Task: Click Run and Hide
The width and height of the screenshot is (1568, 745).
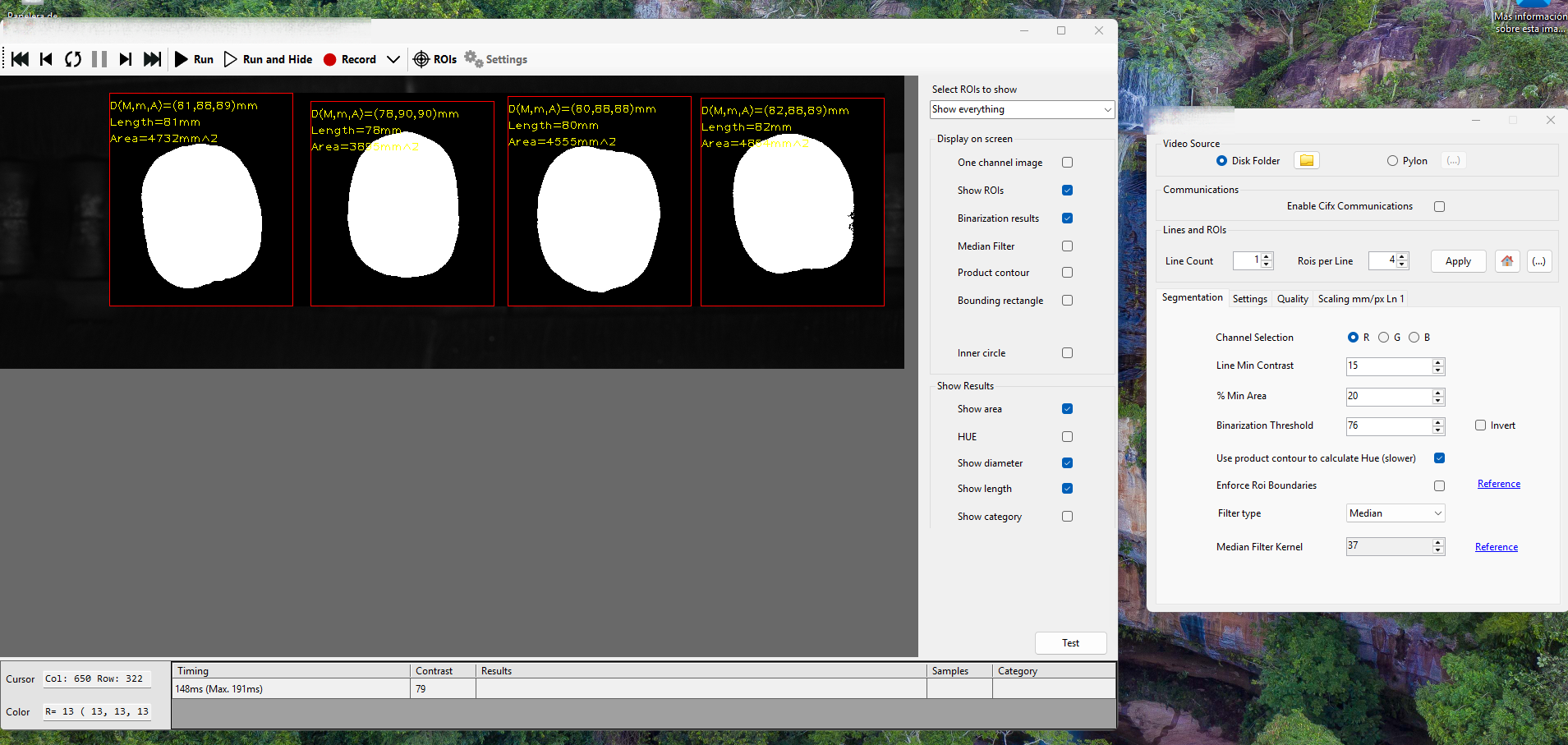Action: [268, 59]
